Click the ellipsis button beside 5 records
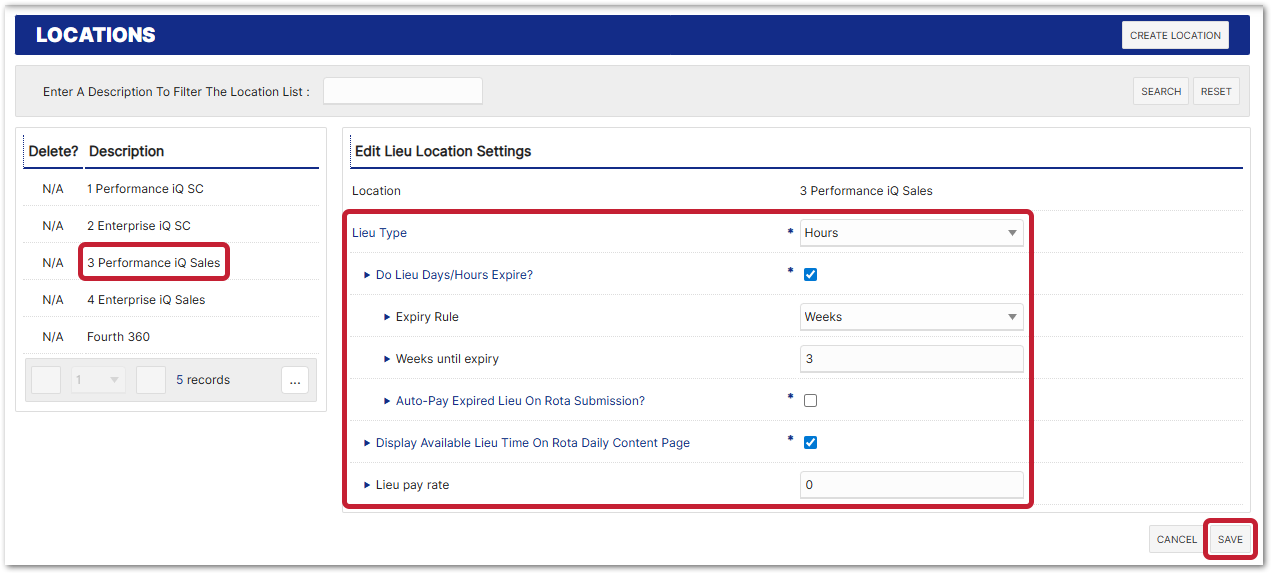The image size is (1272, 574). pos(294,380)
